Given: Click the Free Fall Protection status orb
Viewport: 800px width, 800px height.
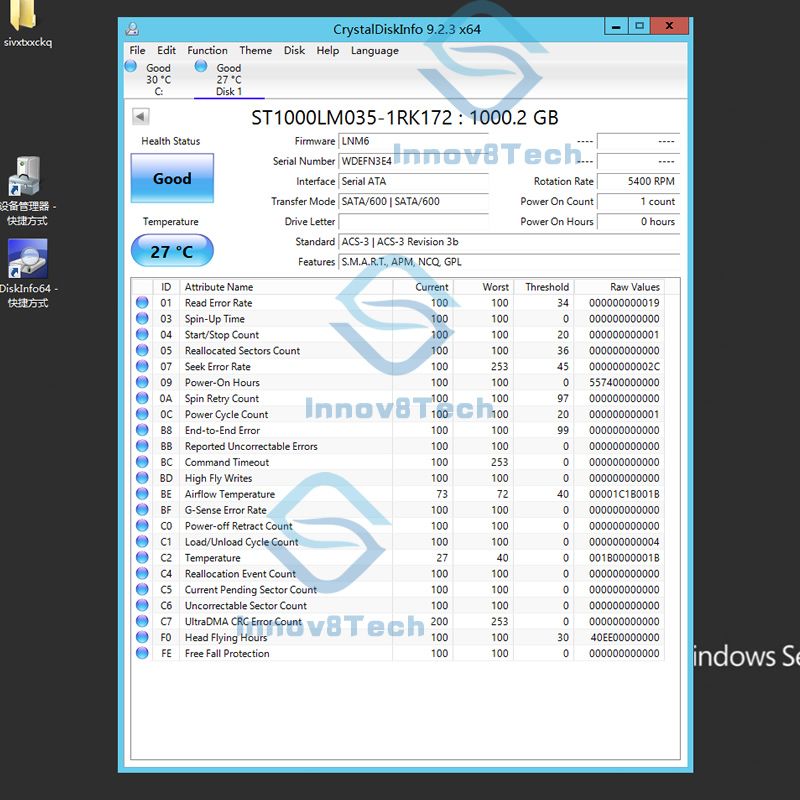Looking at the screenshot, I should pyautogui.click(x=142, y=654).
